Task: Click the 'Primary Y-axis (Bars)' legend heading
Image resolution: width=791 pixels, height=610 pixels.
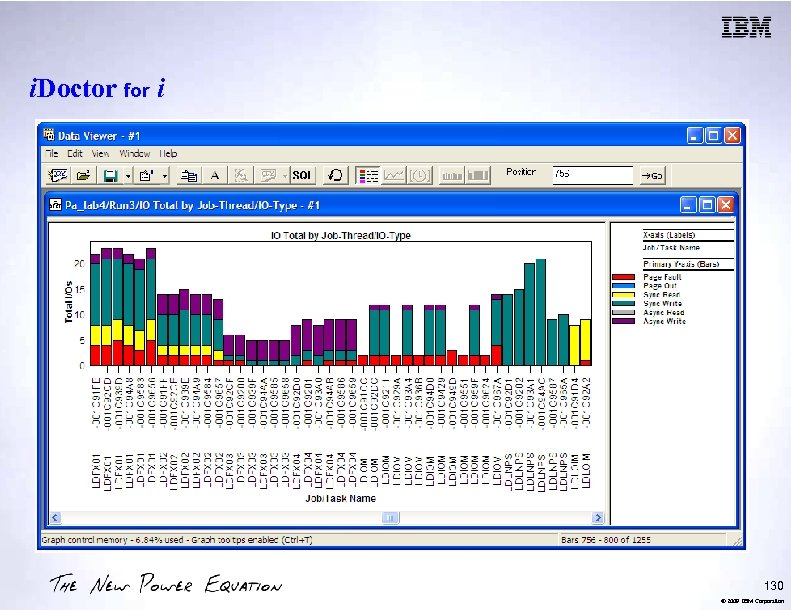Action: click(681, 264)
